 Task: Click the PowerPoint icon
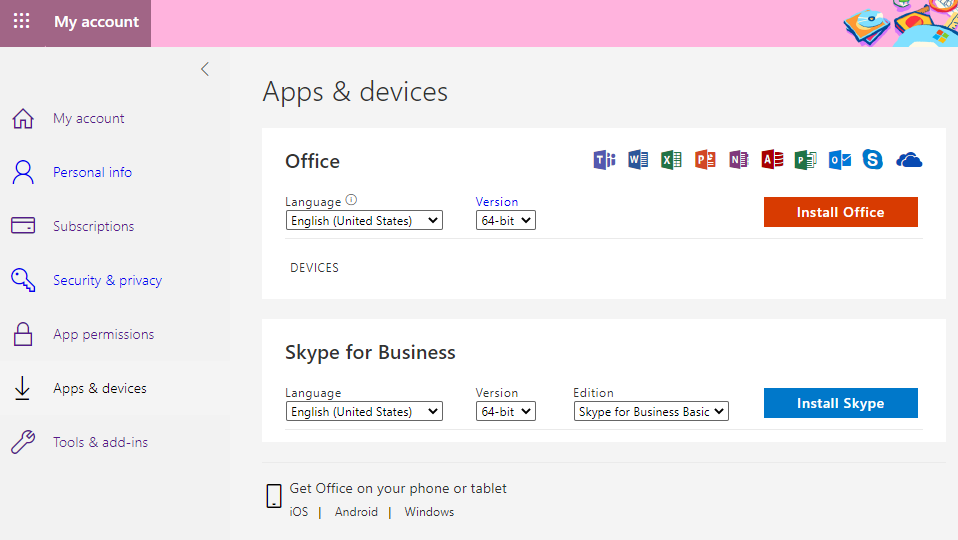pyautogui.click(x=705, y=160)
